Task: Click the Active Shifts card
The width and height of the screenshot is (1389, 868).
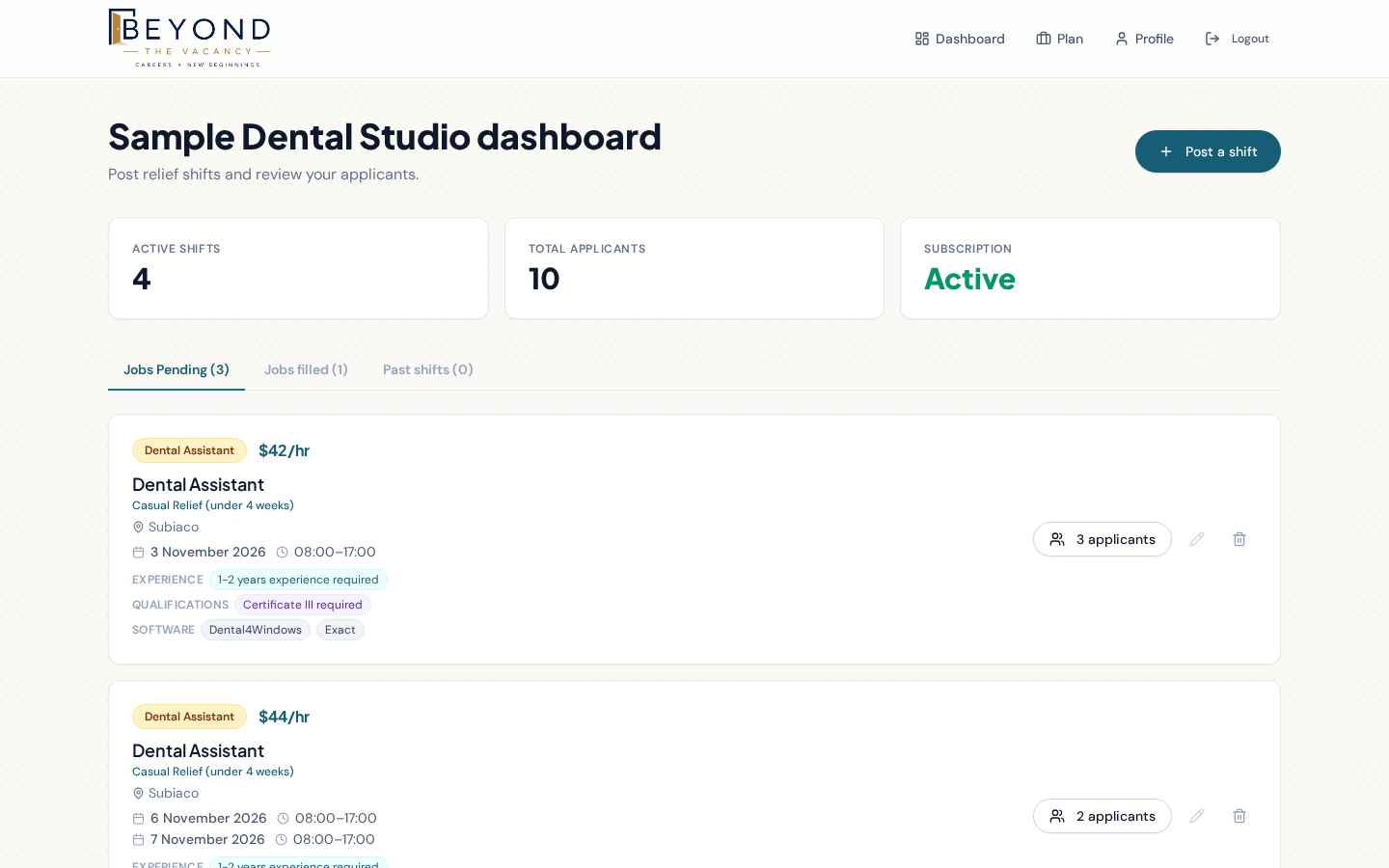Action: 298,268
